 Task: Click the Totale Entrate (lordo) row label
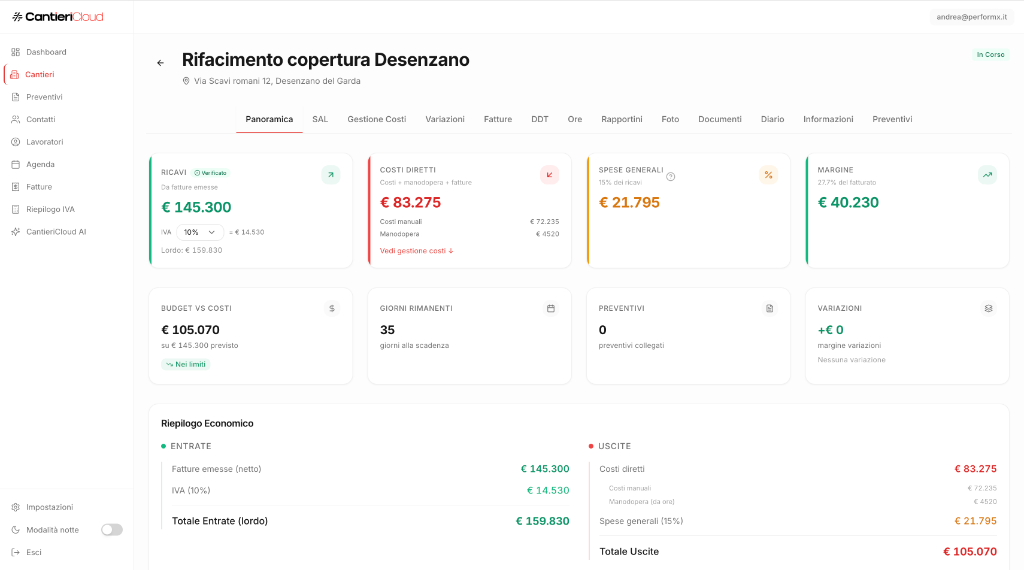click(219, 521)
